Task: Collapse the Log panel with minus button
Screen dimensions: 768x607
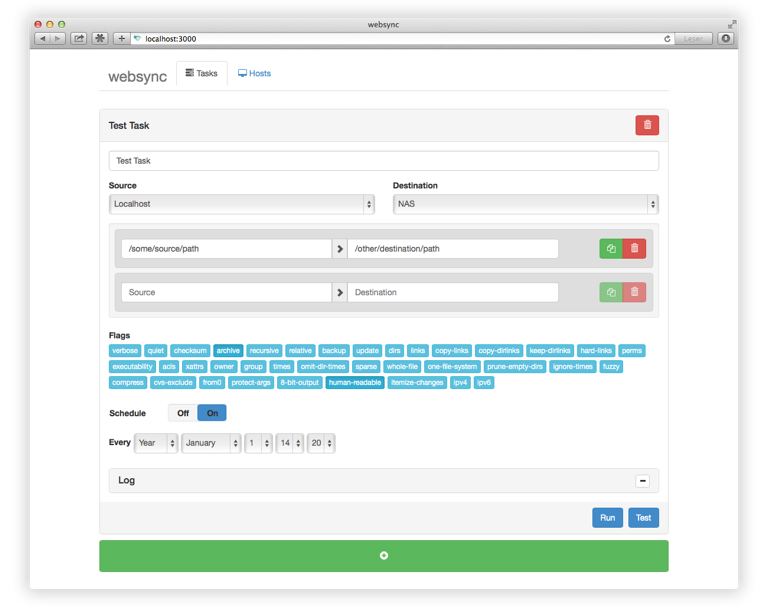Action: coord(643,481)
